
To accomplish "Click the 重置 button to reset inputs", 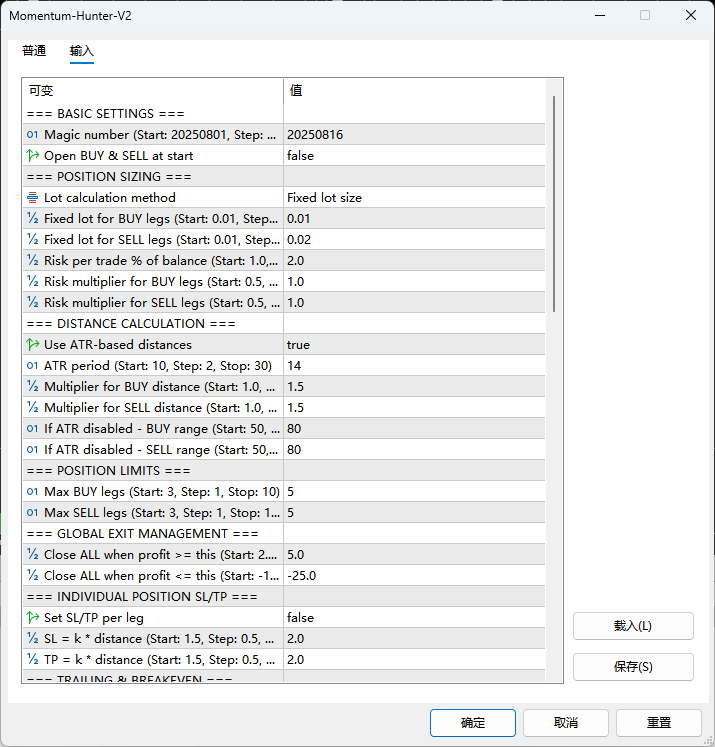I will pos(658,723).
